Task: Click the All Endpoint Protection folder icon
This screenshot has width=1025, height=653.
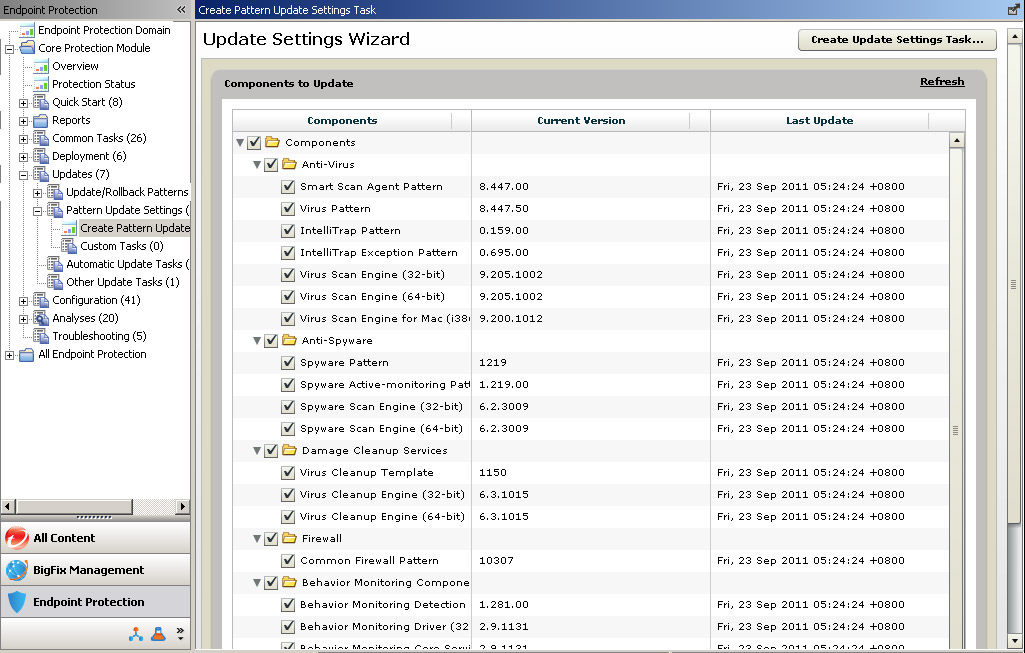Action: (27, 354)
